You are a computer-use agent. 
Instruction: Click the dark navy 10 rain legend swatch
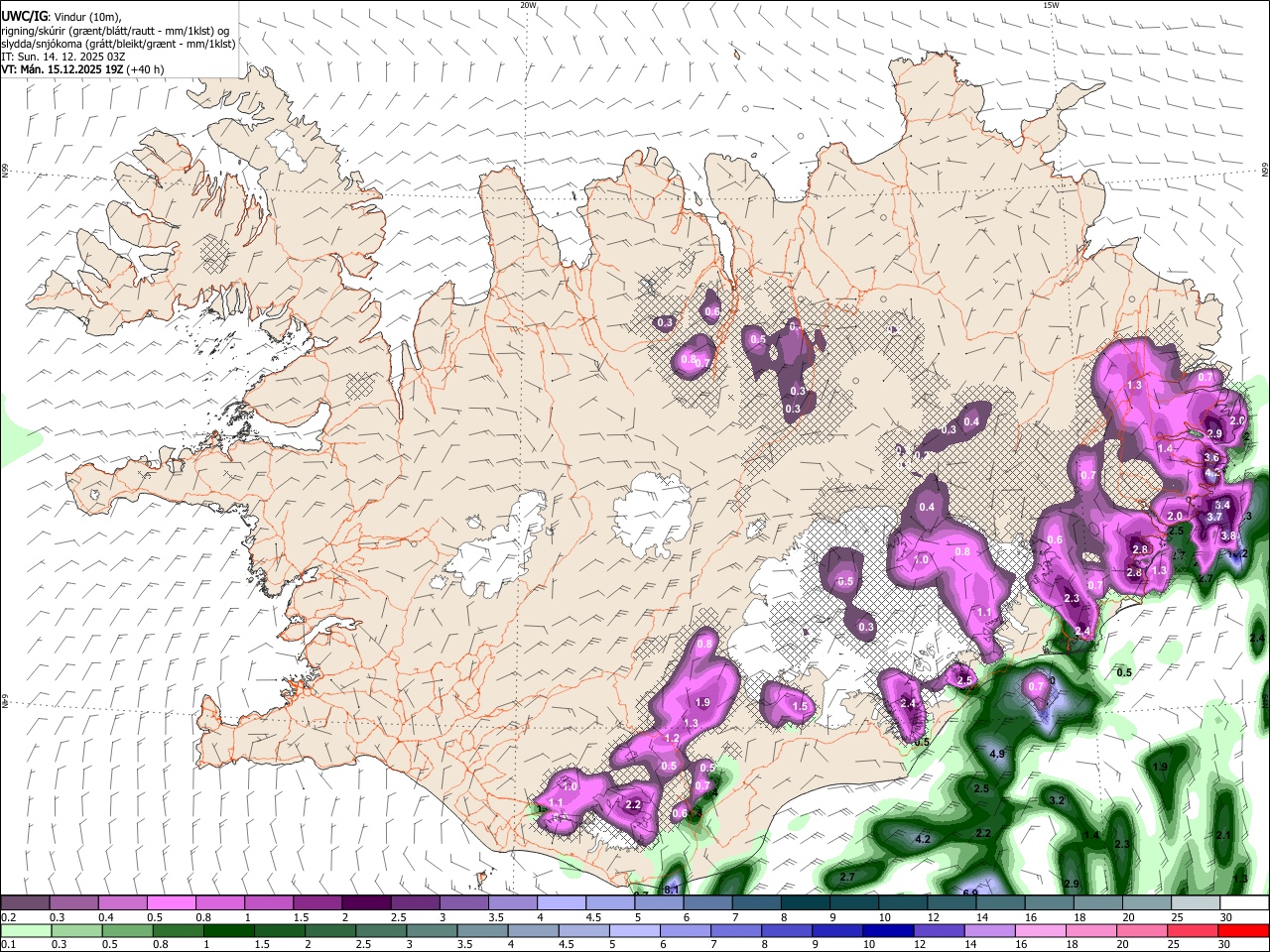[x=887, y=930]
